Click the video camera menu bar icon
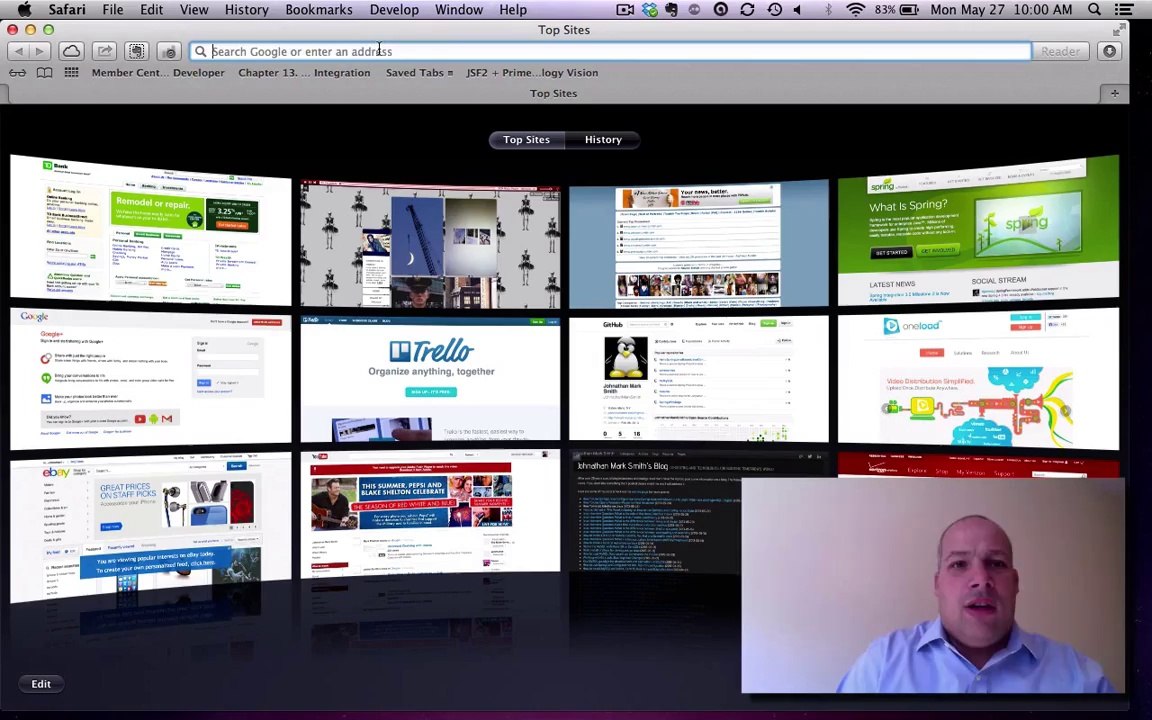1152x720 pixels. click(624, 10)
